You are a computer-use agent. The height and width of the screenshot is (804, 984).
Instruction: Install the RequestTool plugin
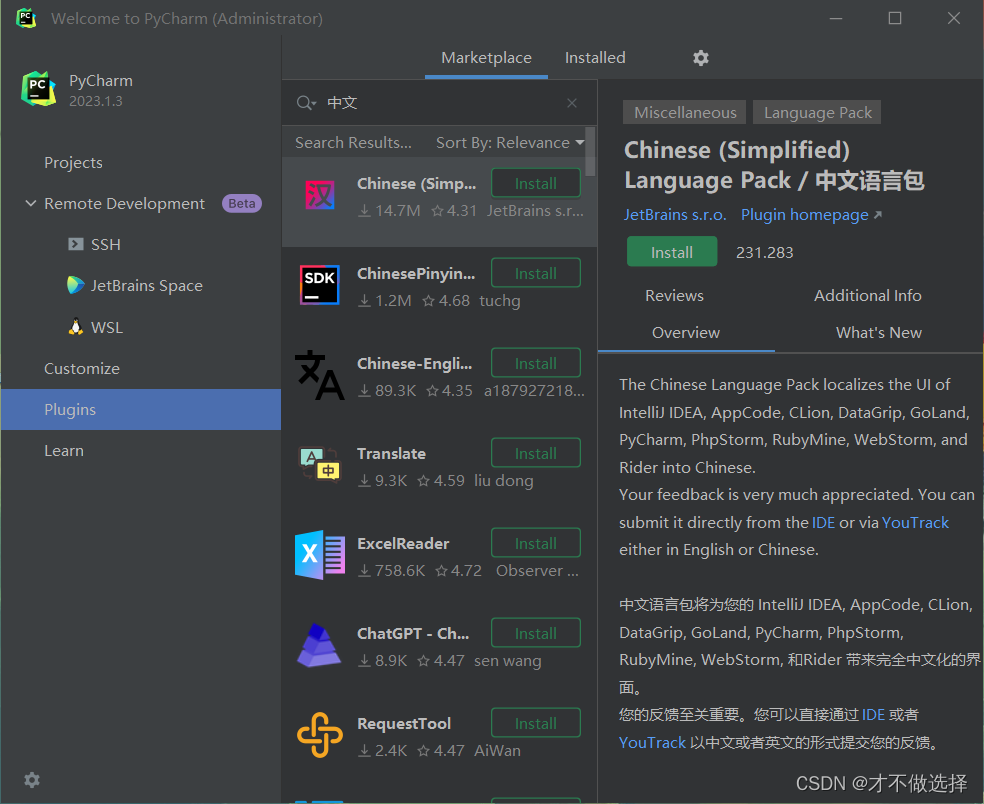point(536,723)
